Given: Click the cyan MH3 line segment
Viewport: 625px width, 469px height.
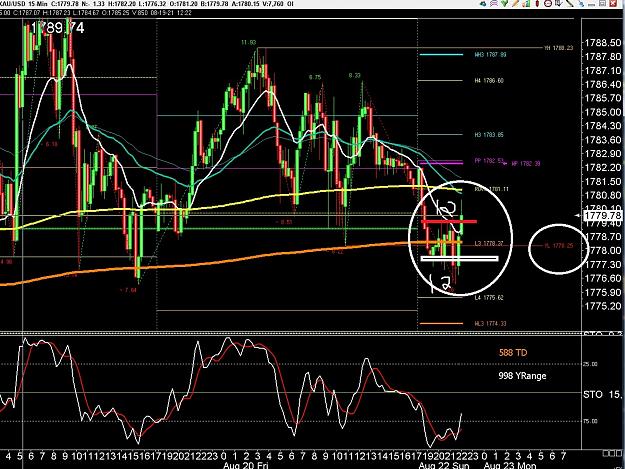Looking at the screenshot, I should [x=441, y=55].
